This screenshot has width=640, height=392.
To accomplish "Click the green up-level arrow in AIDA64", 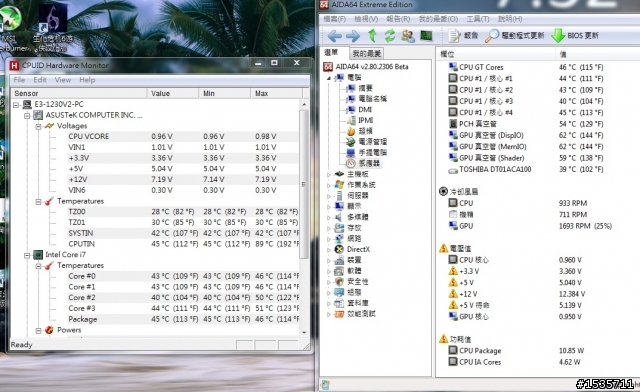I will 372,36.
